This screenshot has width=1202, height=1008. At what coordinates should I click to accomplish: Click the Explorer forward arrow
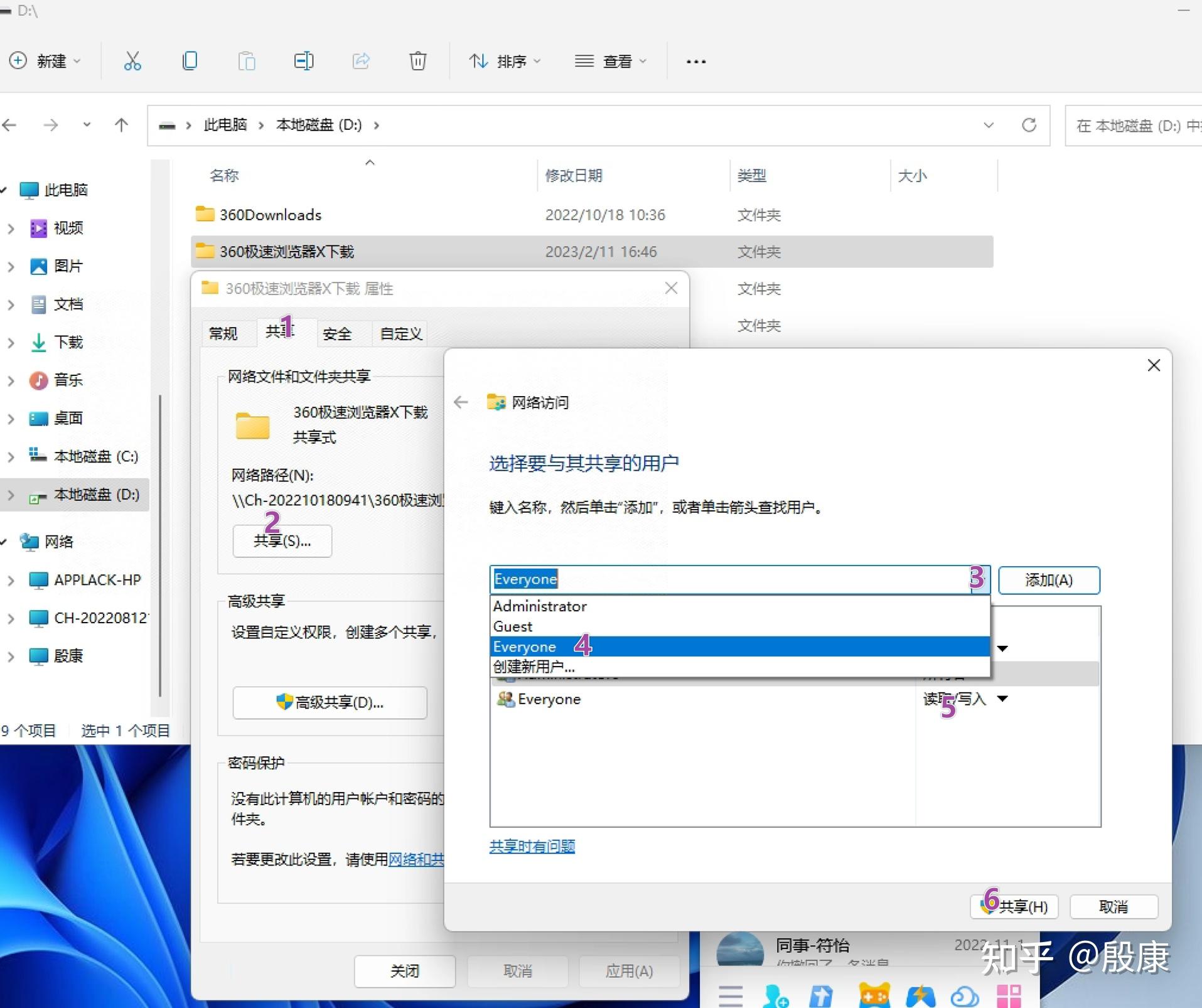(x=51, y=125)
